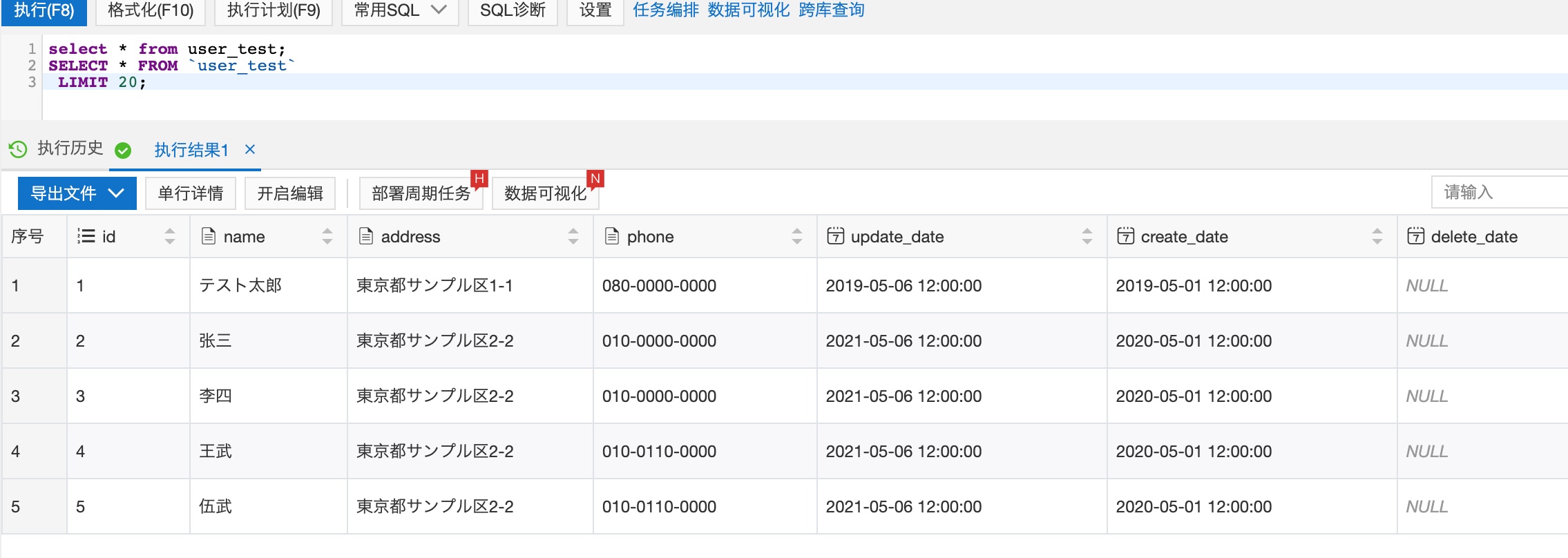Viewport: 1568px width, 558px height.
Task: Select the 执行结果1 tab
Action: click(191, 150)
